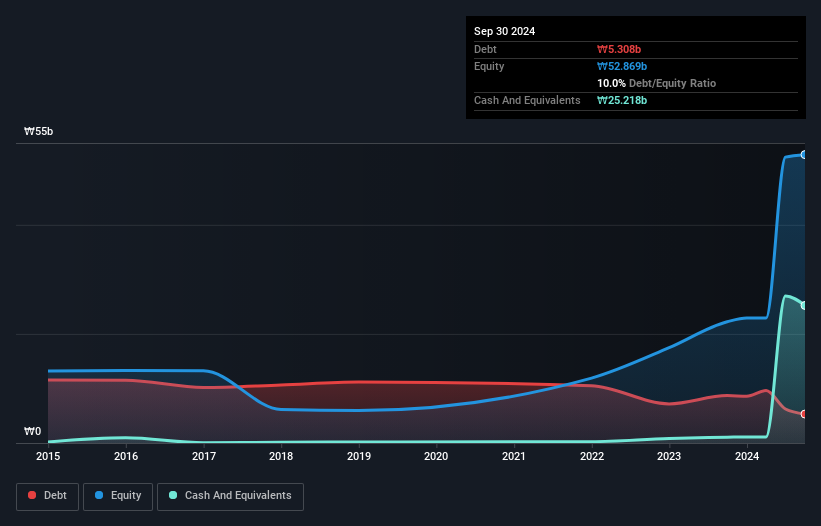Toggle Cash And Equivalents legend button
This screenshot has width=821, height=526.
230,496
